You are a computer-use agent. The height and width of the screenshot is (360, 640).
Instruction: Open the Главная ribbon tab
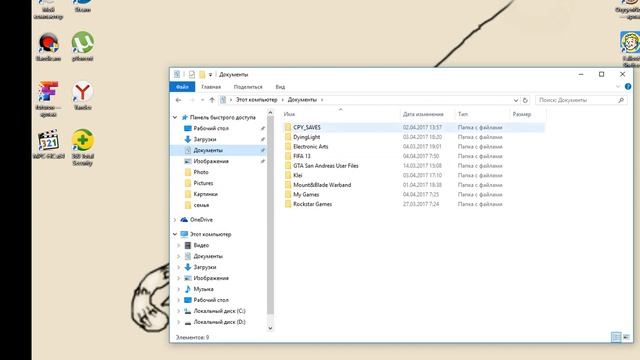(x=211, y=87)
